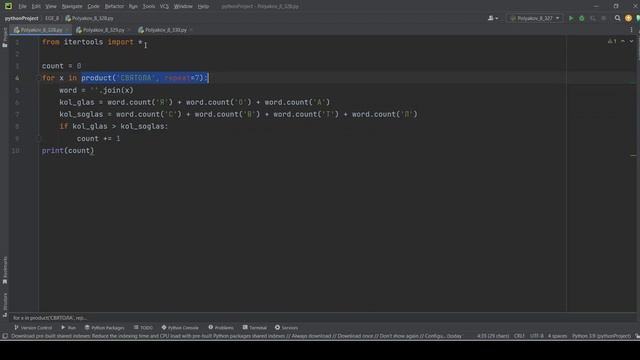Open the Code menu
Screen dimensions: 640x360
[x=93, y=6]
